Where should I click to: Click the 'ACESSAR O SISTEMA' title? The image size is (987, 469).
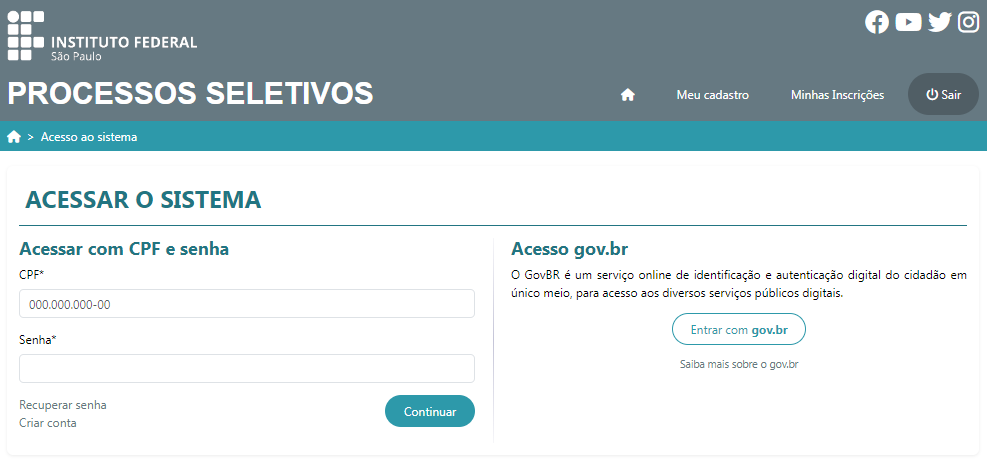tap(143, 200)
